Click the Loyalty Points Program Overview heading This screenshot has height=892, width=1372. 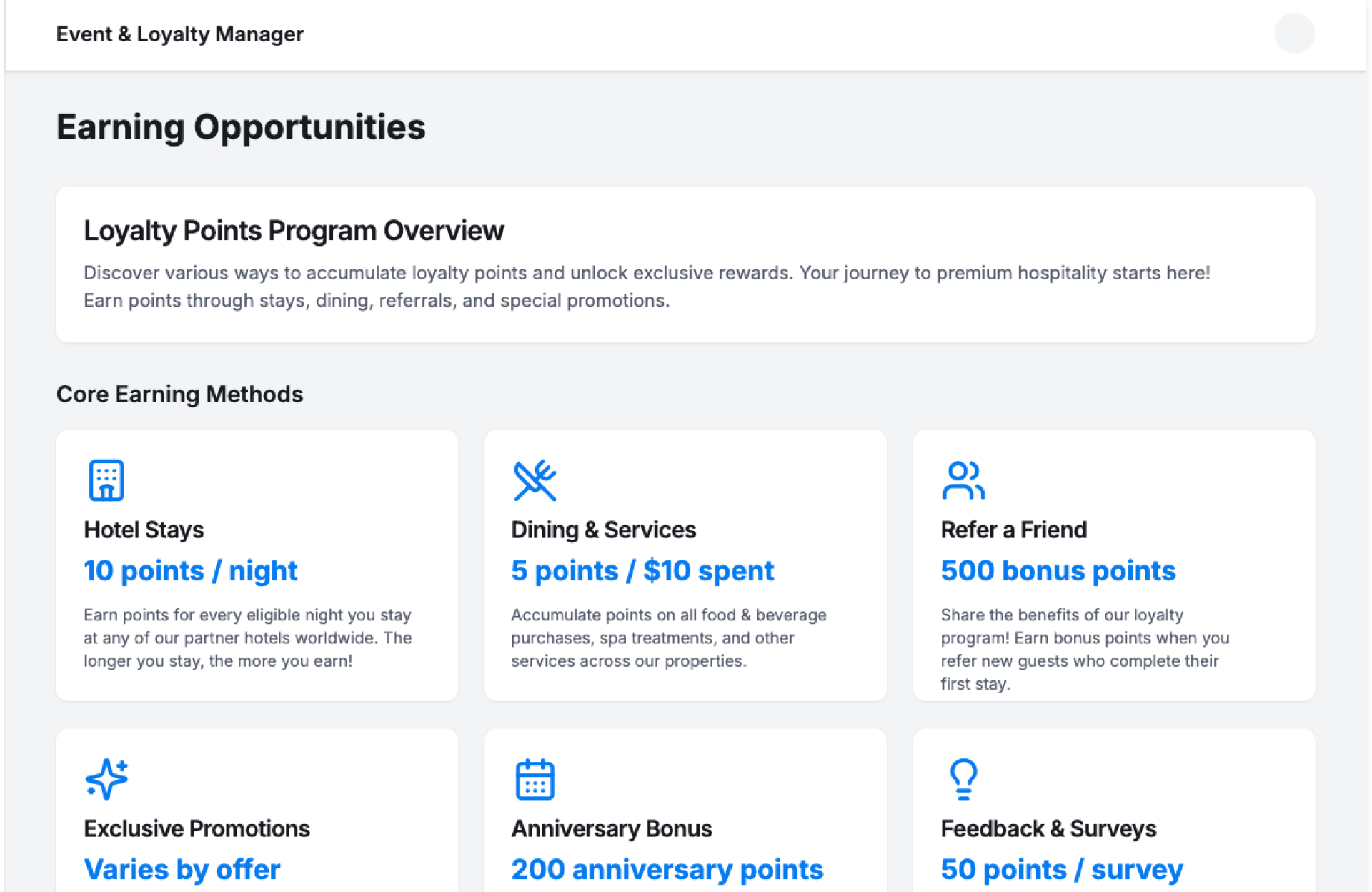pyautogui.click(x=294, y=230)
